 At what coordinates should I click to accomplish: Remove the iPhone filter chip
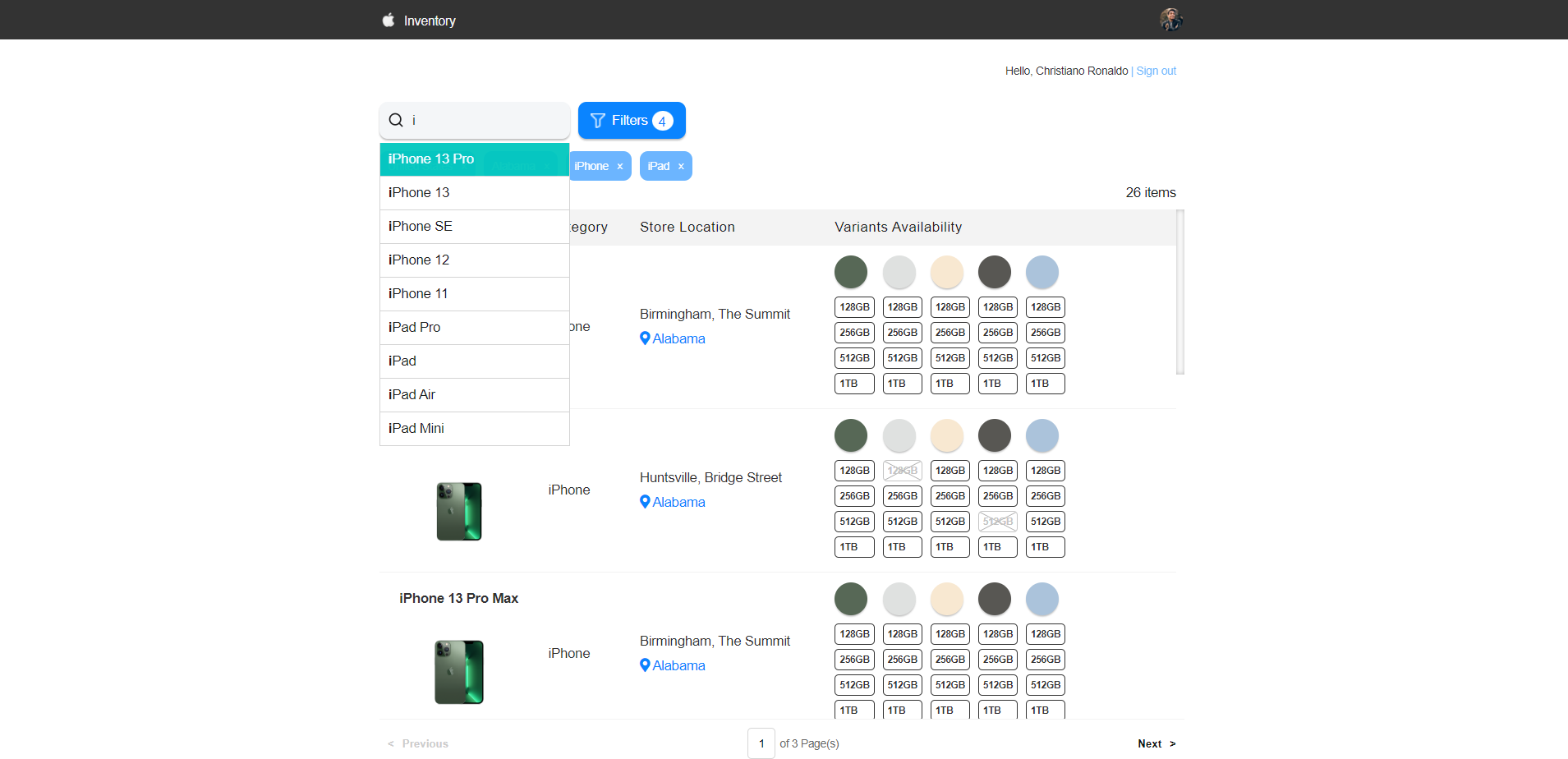click(620, 167)
